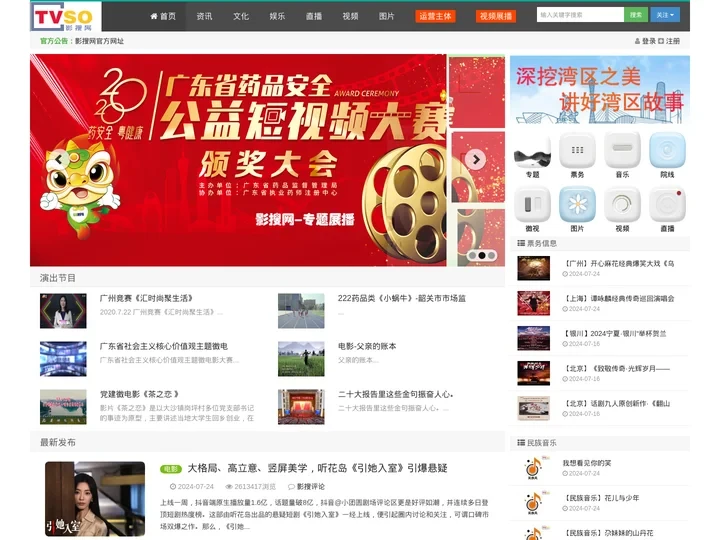Open thumbnail for 二十大报告 article
720x540 pixels.
tap(301, 407)
